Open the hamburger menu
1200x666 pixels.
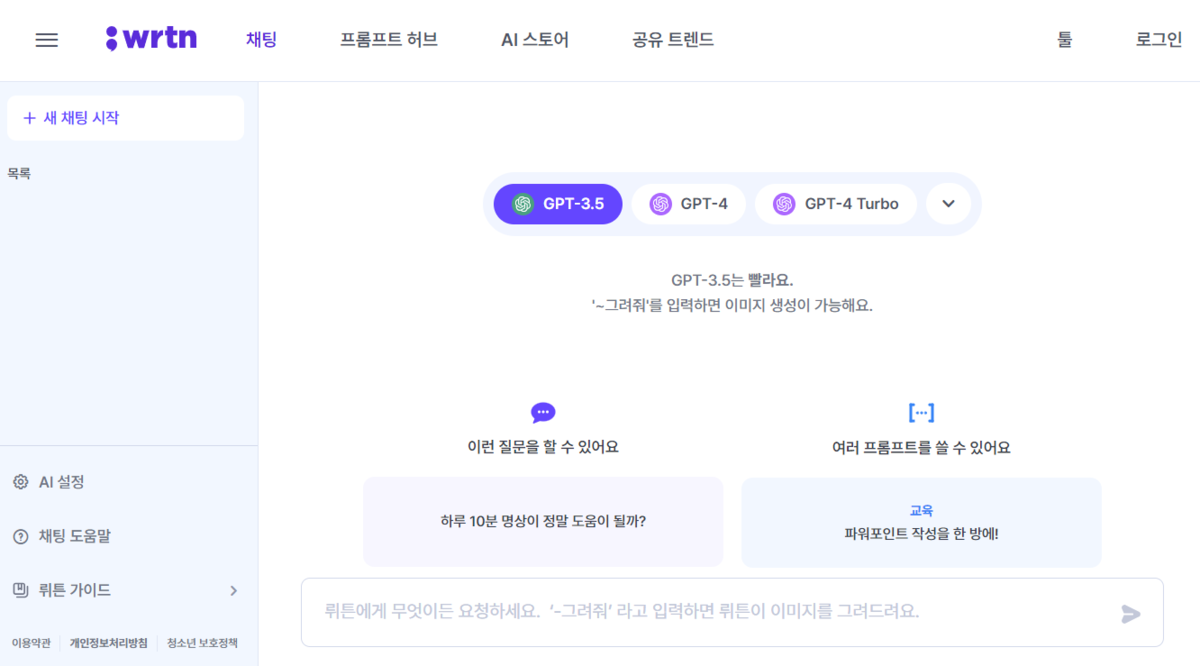[x=47, y=39]
